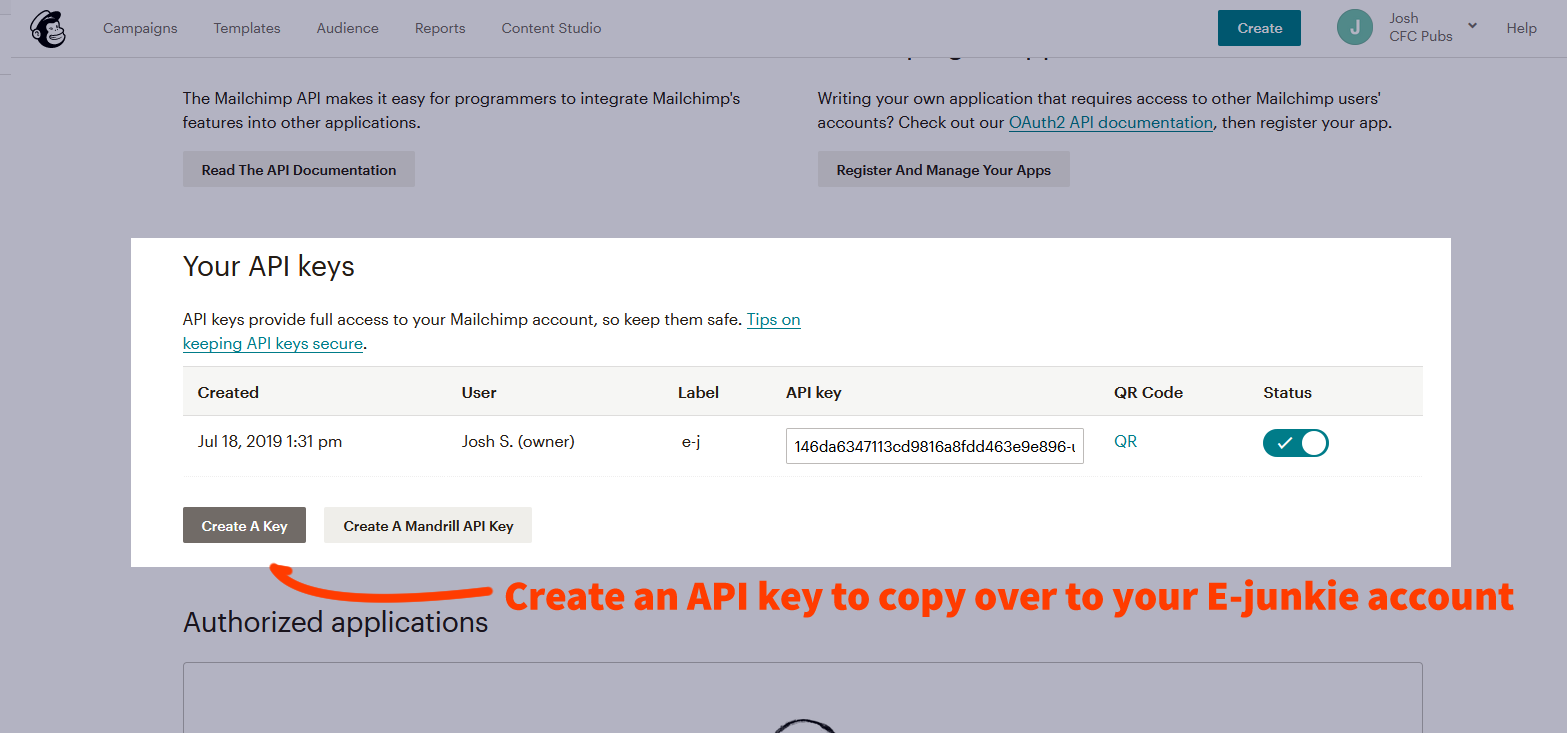The height and width of the screenshot is (733, 1567).
Task: Open the Campaigns menu
Action: [x=140, y=28]
